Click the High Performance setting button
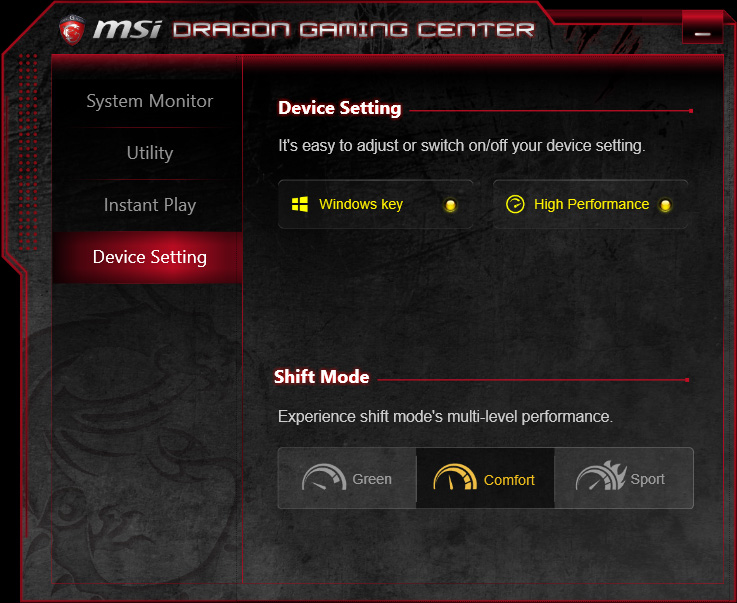 pos(590,204)
